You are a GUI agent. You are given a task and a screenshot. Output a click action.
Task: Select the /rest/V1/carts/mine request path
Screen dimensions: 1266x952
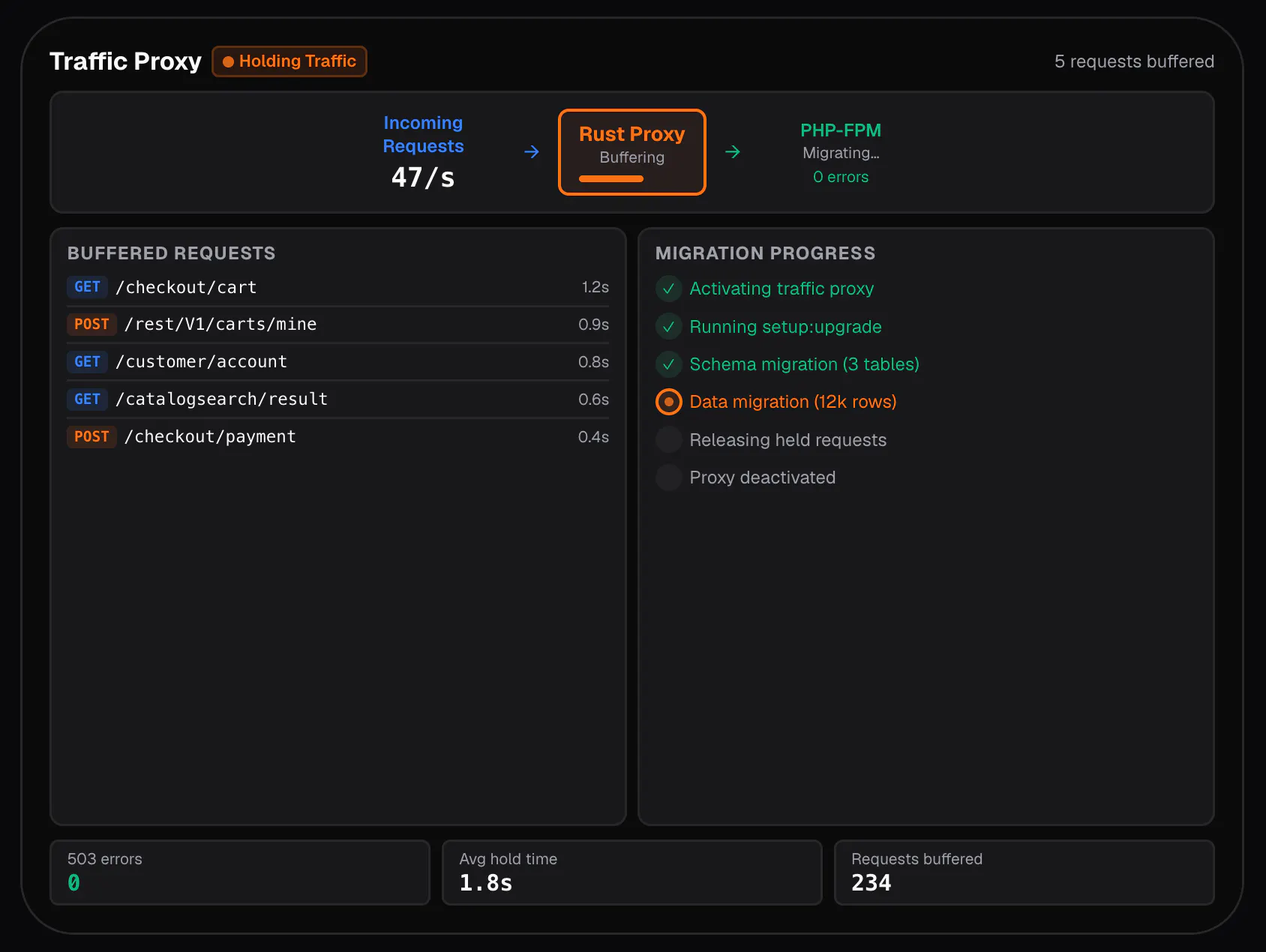pyautogui.click(x=220, y=325)
